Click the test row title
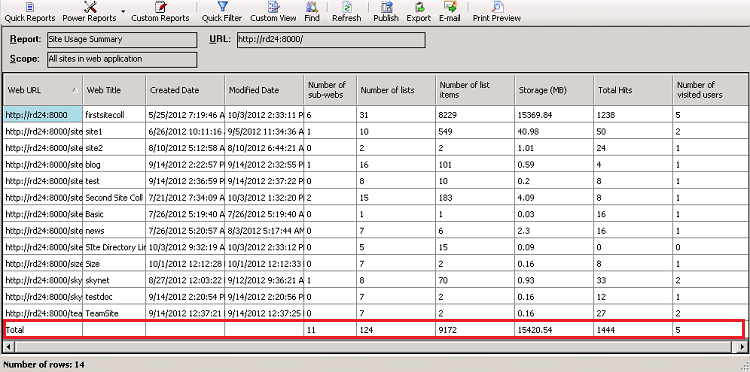The image size is (750, 372). (x=114, y=181)
